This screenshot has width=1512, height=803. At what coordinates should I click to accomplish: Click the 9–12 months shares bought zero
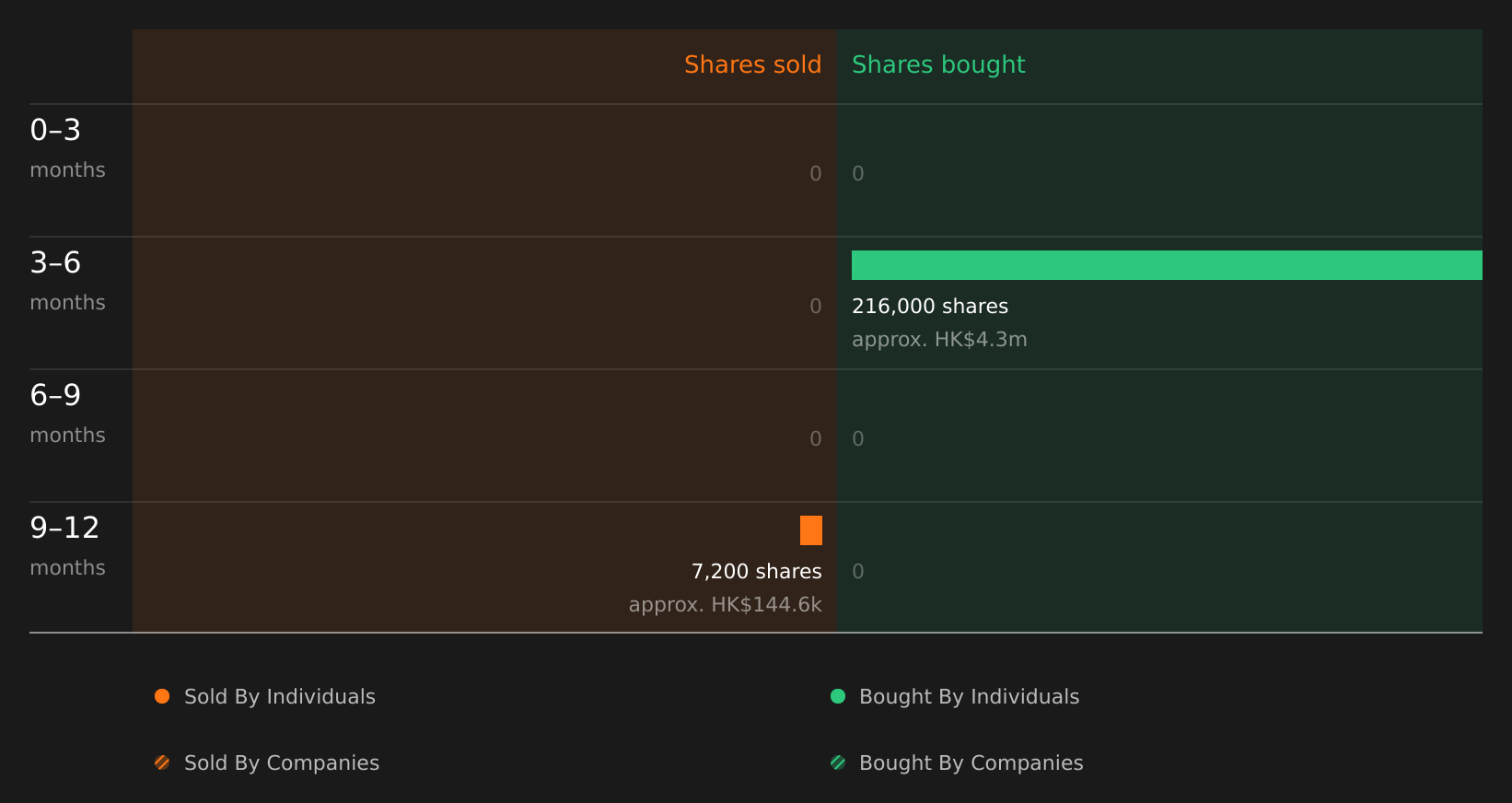click(x=858, y=572)
